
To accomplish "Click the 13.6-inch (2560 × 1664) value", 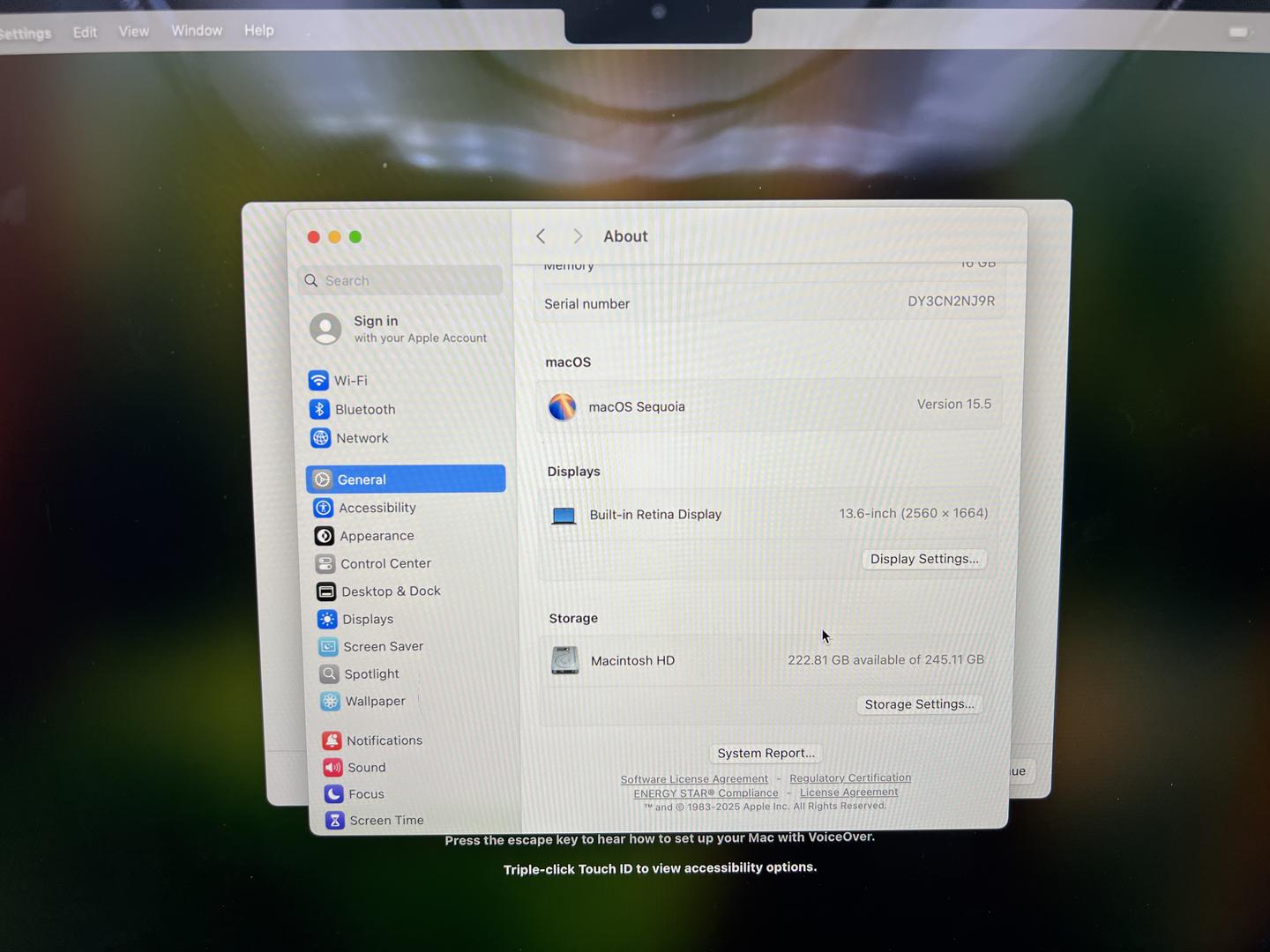I will pyautogui.click(x=913, y=513).
